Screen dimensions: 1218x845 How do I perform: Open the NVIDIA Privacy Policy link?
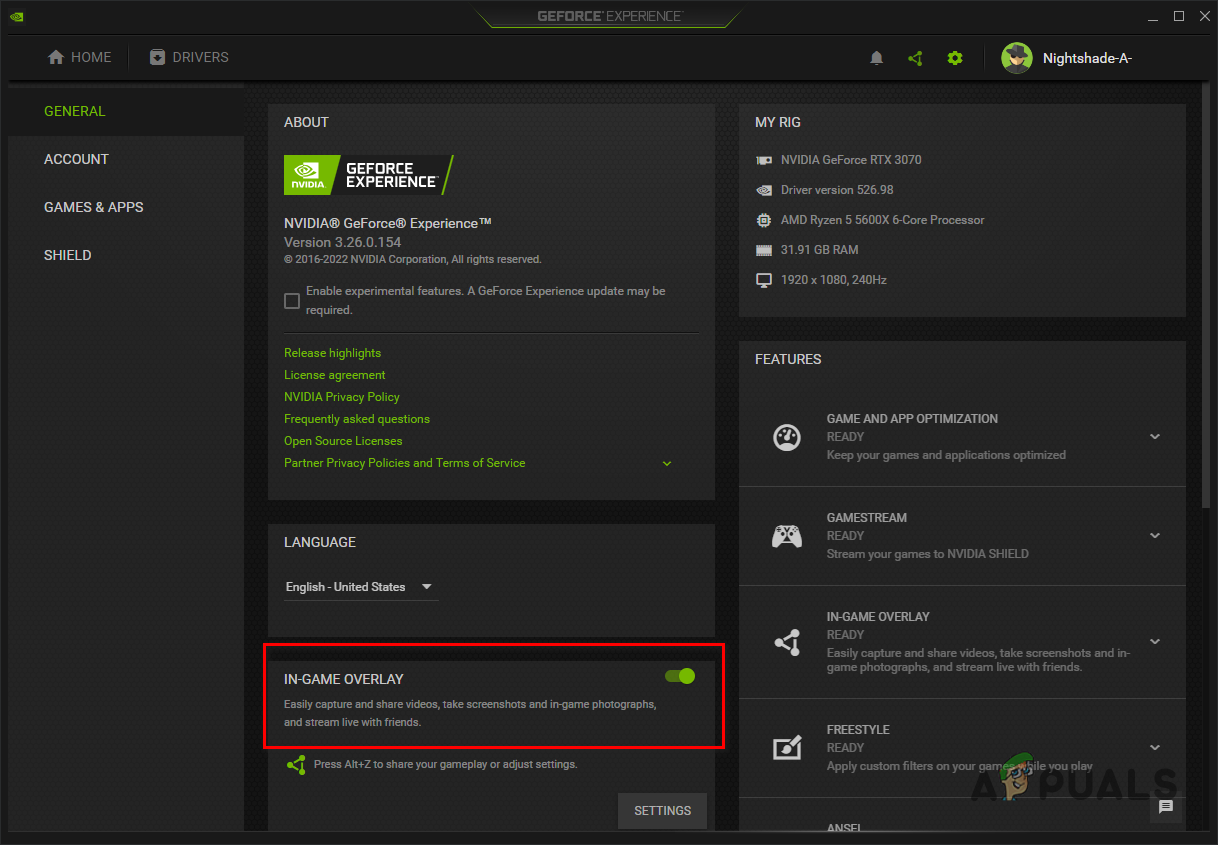(342, 396)
